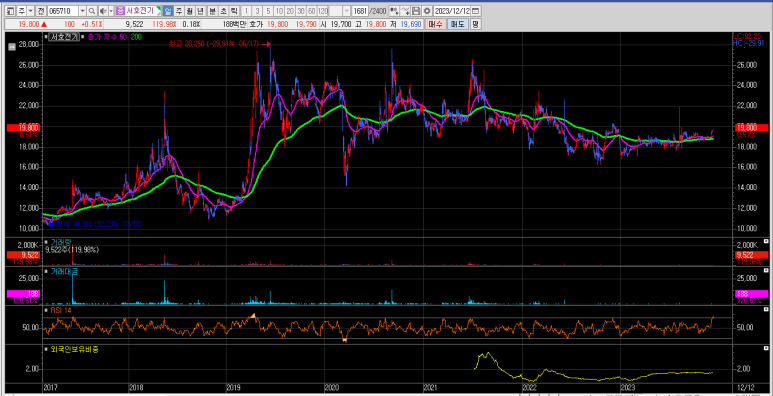Expand the empty interval dropdown after 120
Viewport: 773px width, 396px height.
(x=346, y=11)
